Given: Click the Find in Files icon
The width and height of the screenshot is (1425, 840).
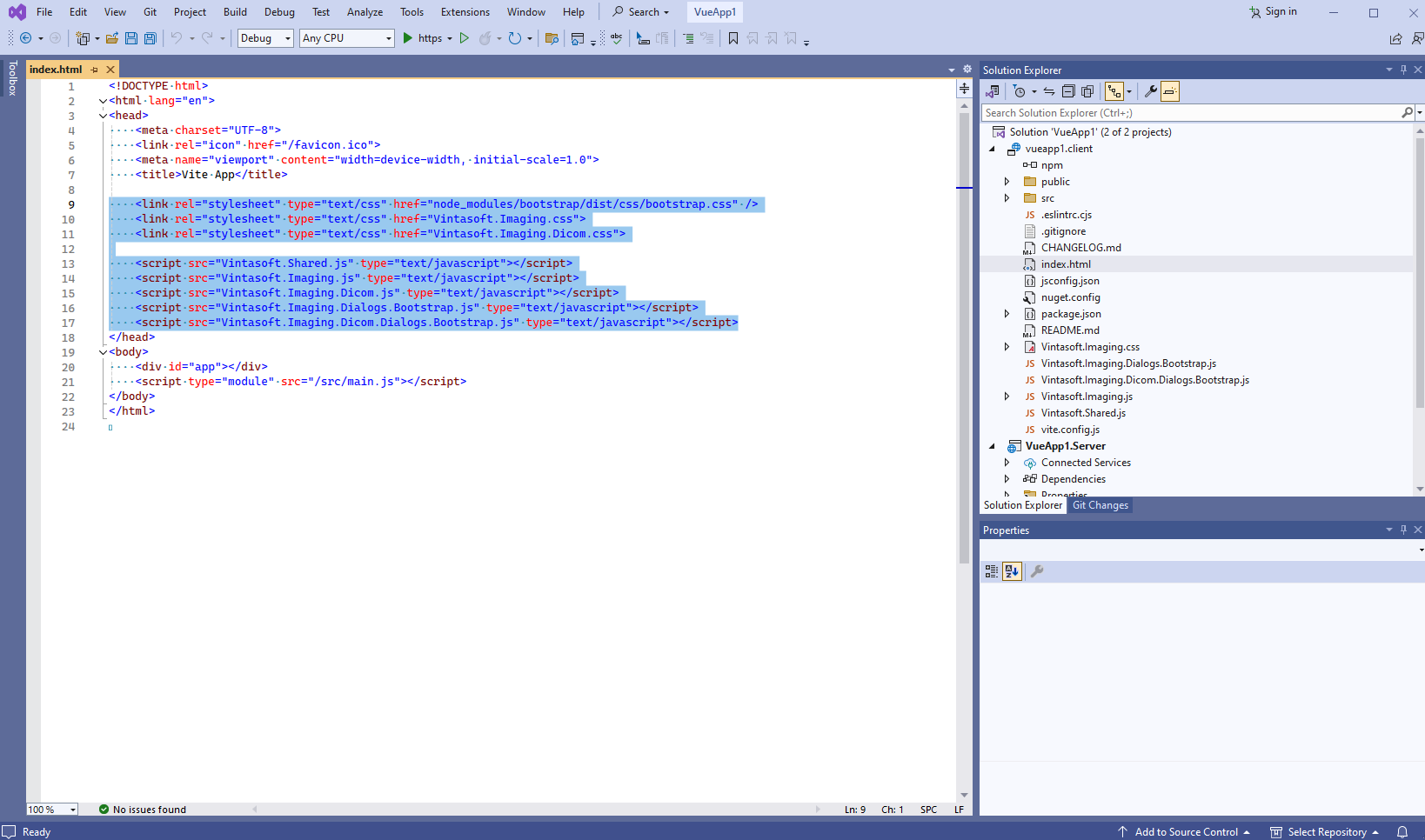Looking at the screenshot, I should click(x=552, y=38).
